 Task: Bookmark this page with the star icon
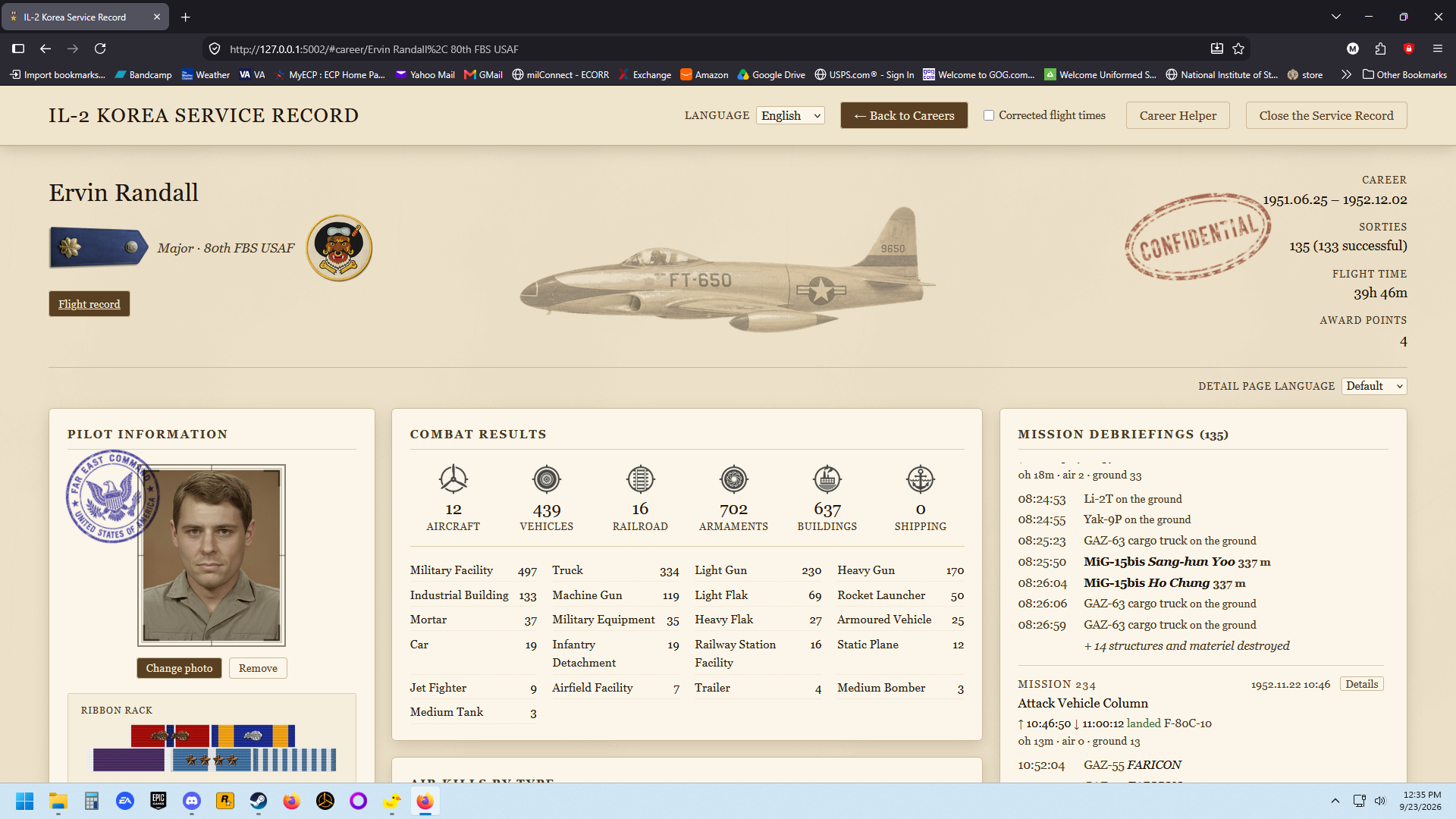1238,49
